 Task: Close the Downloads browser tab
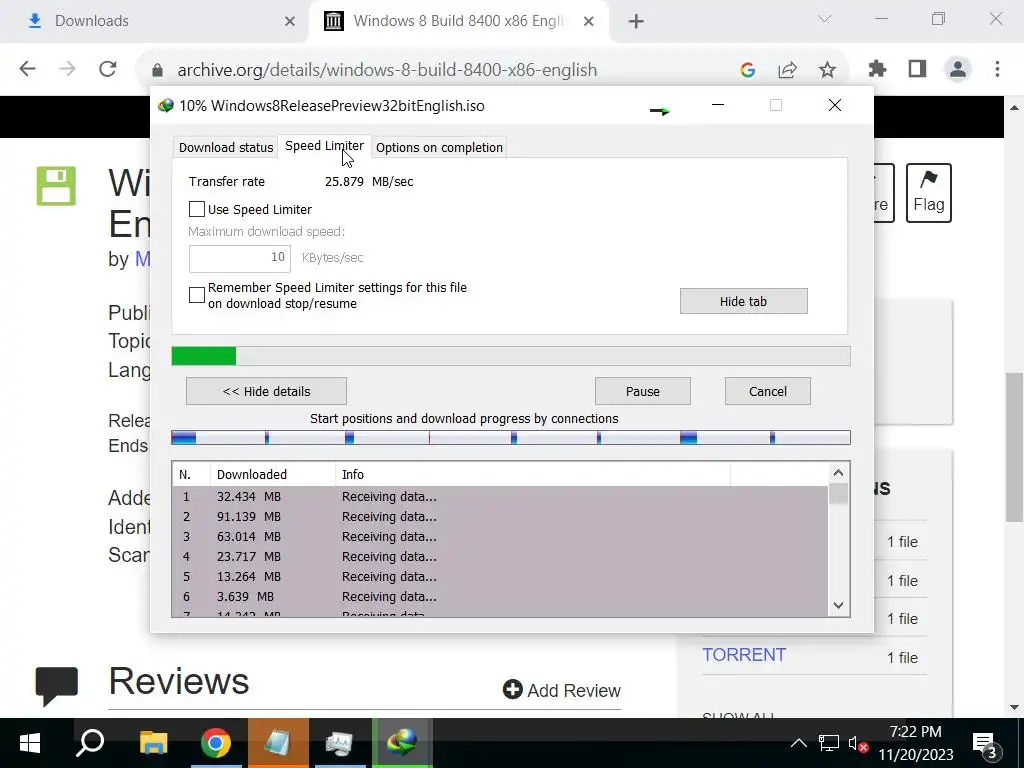point(290,22)
